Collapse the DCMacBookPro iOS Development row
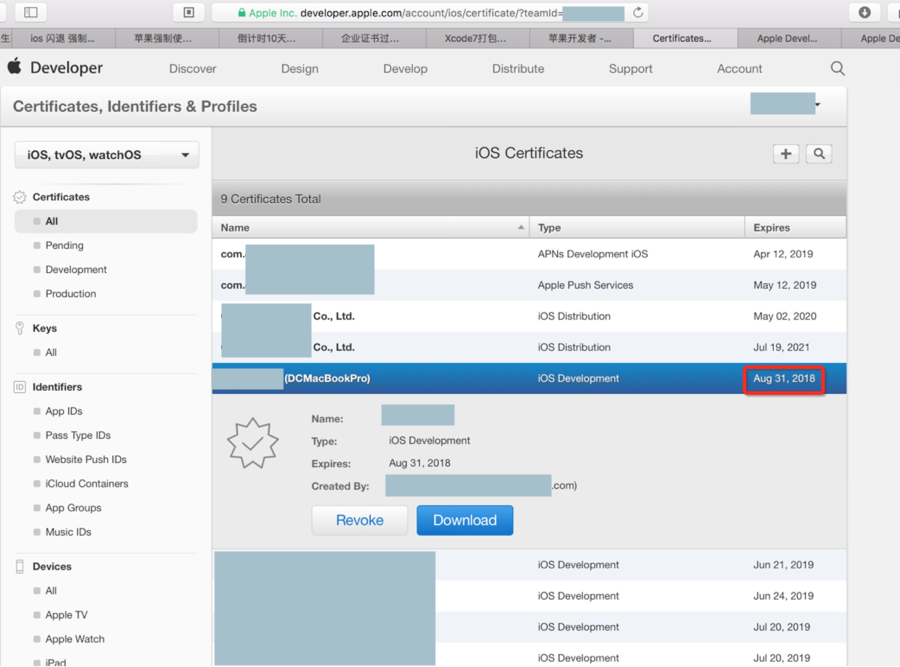The width and height of the screenshot is (900, 667). click(529, 378)
